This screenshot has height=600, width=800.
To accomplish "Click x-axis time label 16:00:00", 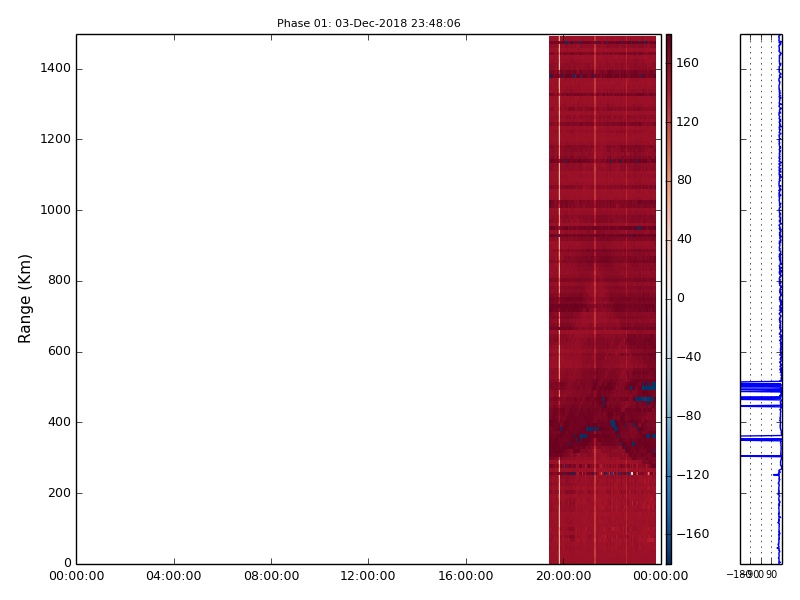I will click(466, 576).
